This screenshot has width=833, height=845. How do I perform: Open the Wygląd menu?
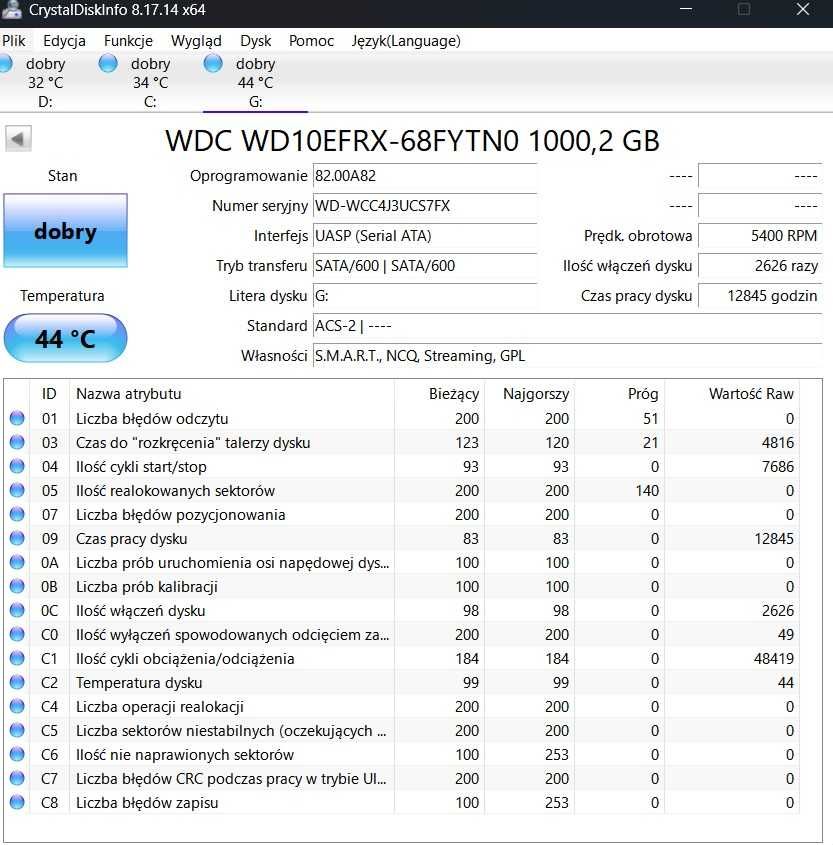[196, 41]
